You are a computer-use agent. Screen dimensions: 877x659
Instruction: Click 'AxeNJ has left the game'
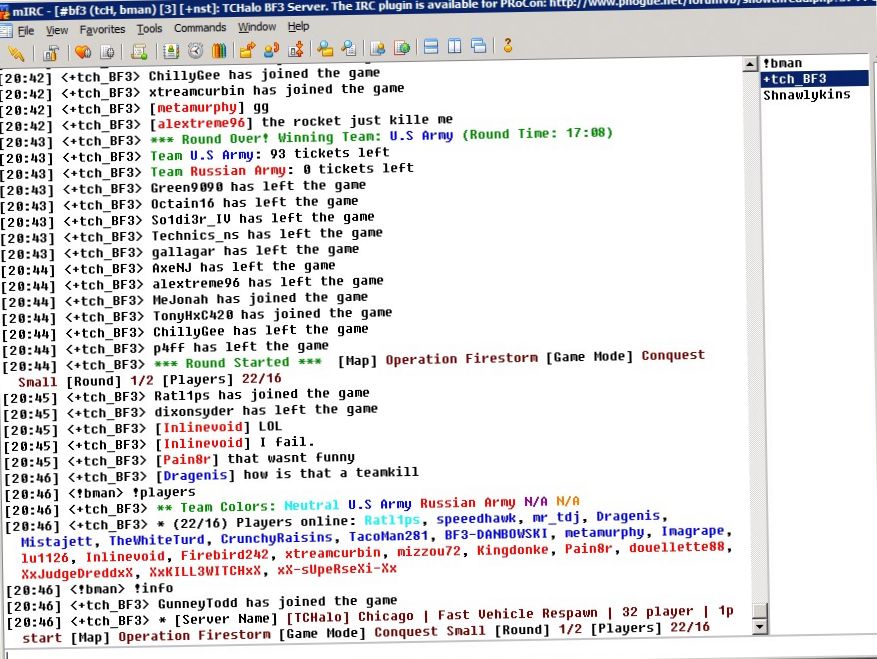(x=244, y=266)
